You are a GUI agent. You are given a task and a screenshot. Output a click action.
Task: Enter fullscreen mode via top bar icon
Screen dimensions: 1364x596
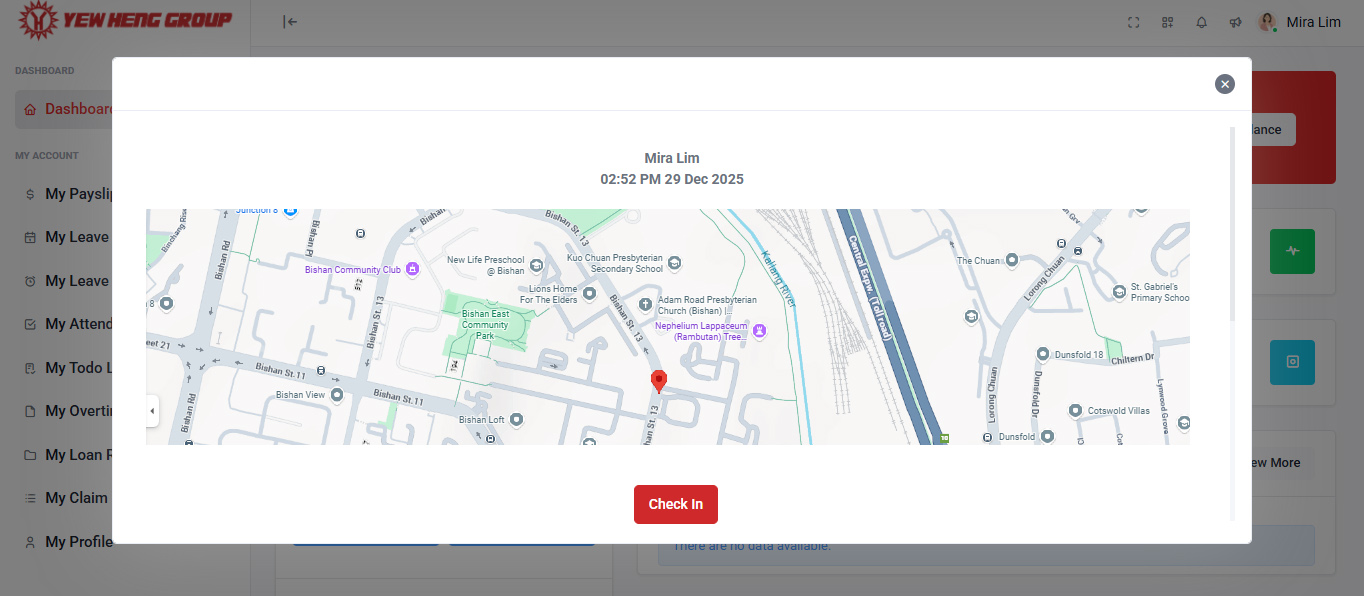1133,22
